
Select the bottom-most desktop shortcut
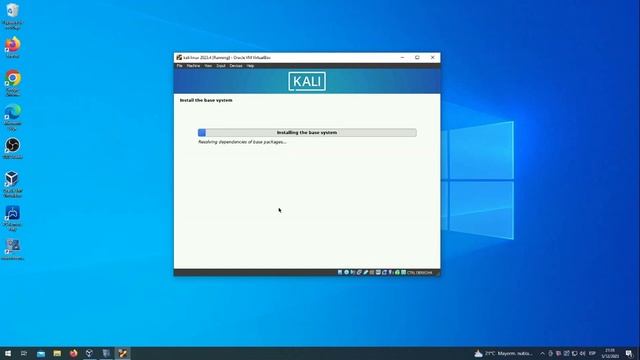tap(13, 249)
